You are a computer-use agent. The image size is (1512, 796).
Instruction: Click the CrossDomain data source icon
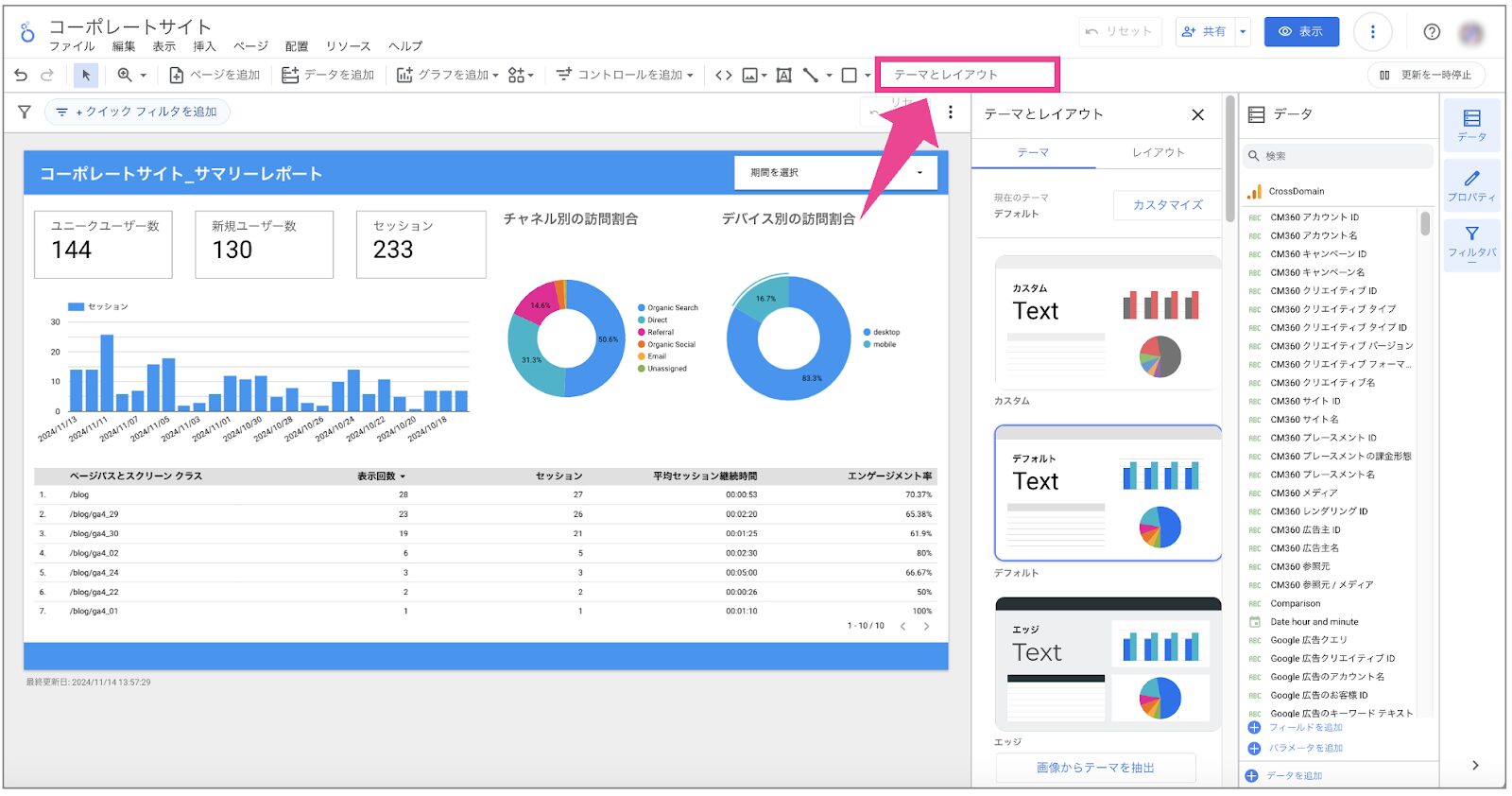tap(1254, 192)
